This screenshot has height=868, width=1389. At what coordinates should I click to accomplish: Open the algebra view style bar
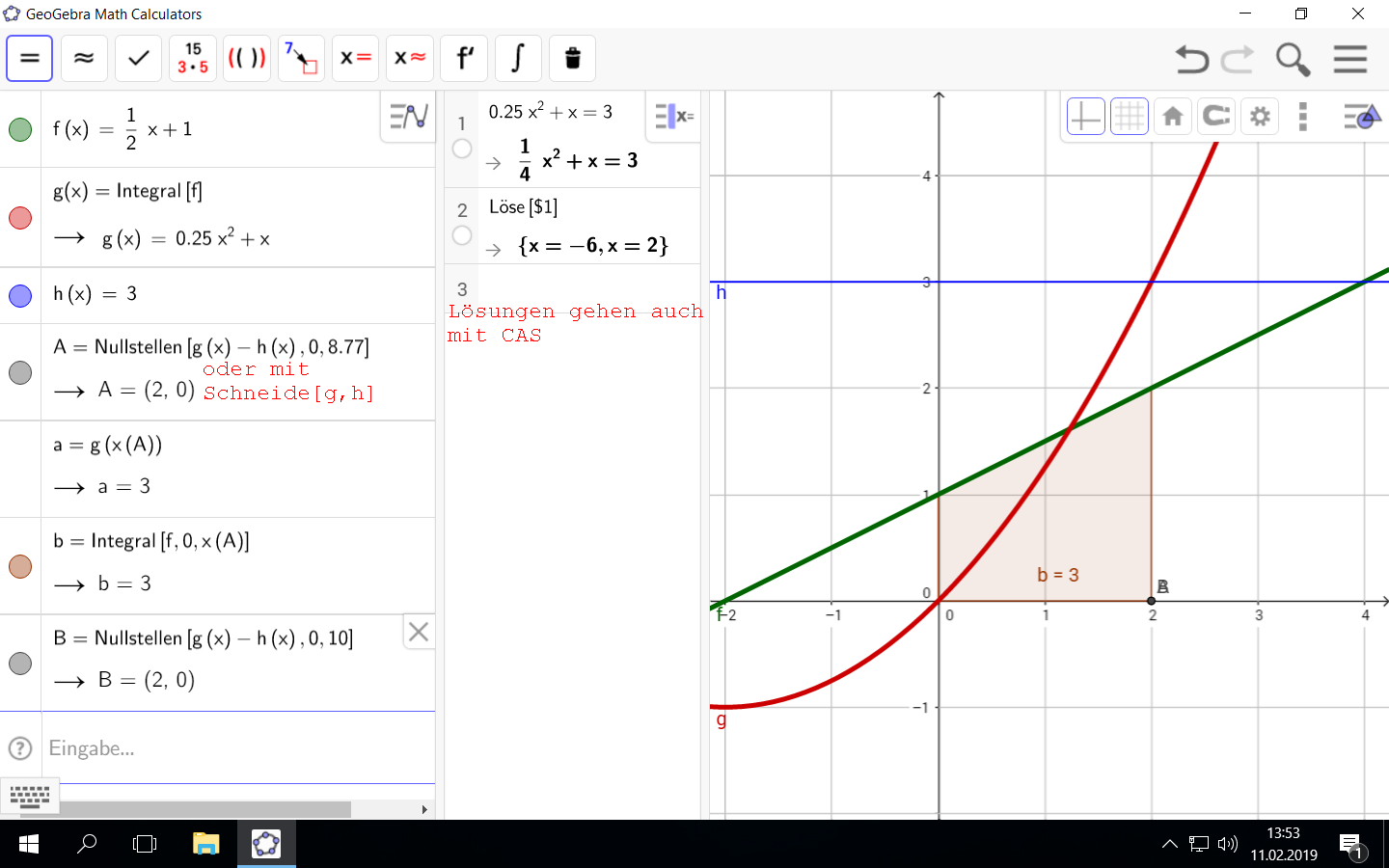click(x=409, y=117)
